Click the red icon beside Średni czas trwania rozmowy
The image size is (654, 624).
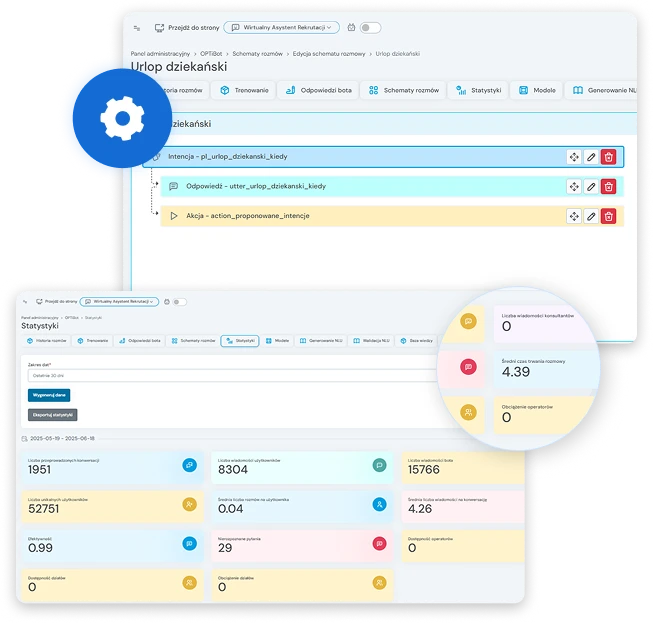467,367
